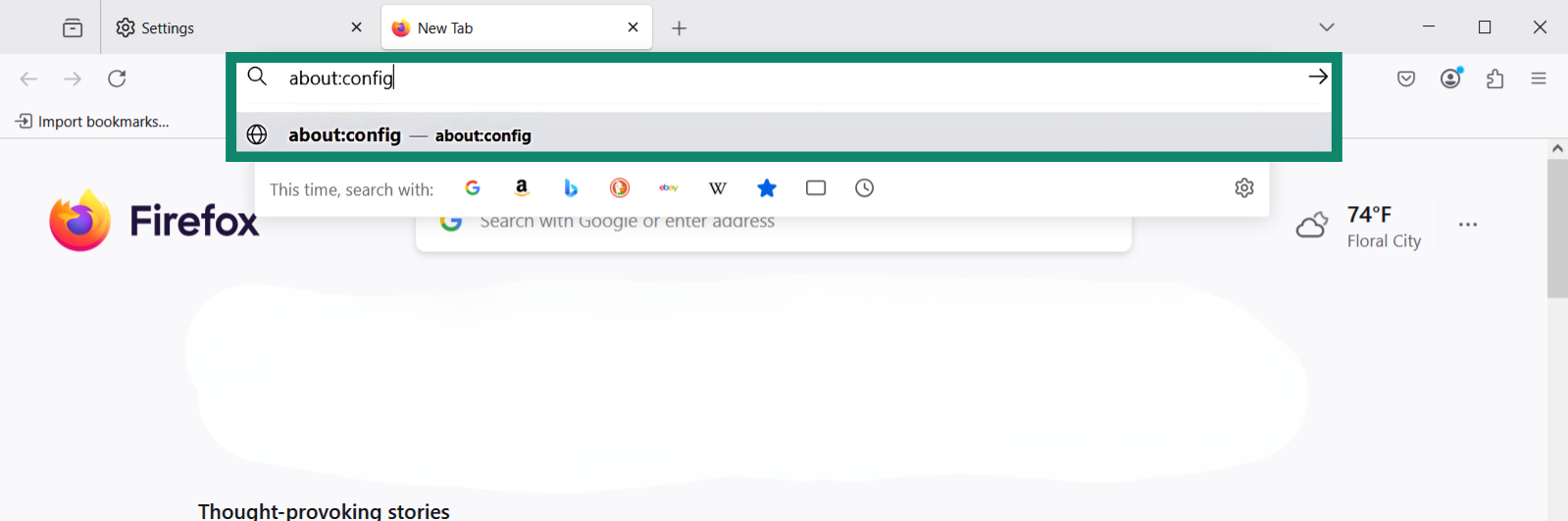The height and width of the screenshot is (521, 1568).
Task: Close the New Tab tab
Action: click(633, 27)
